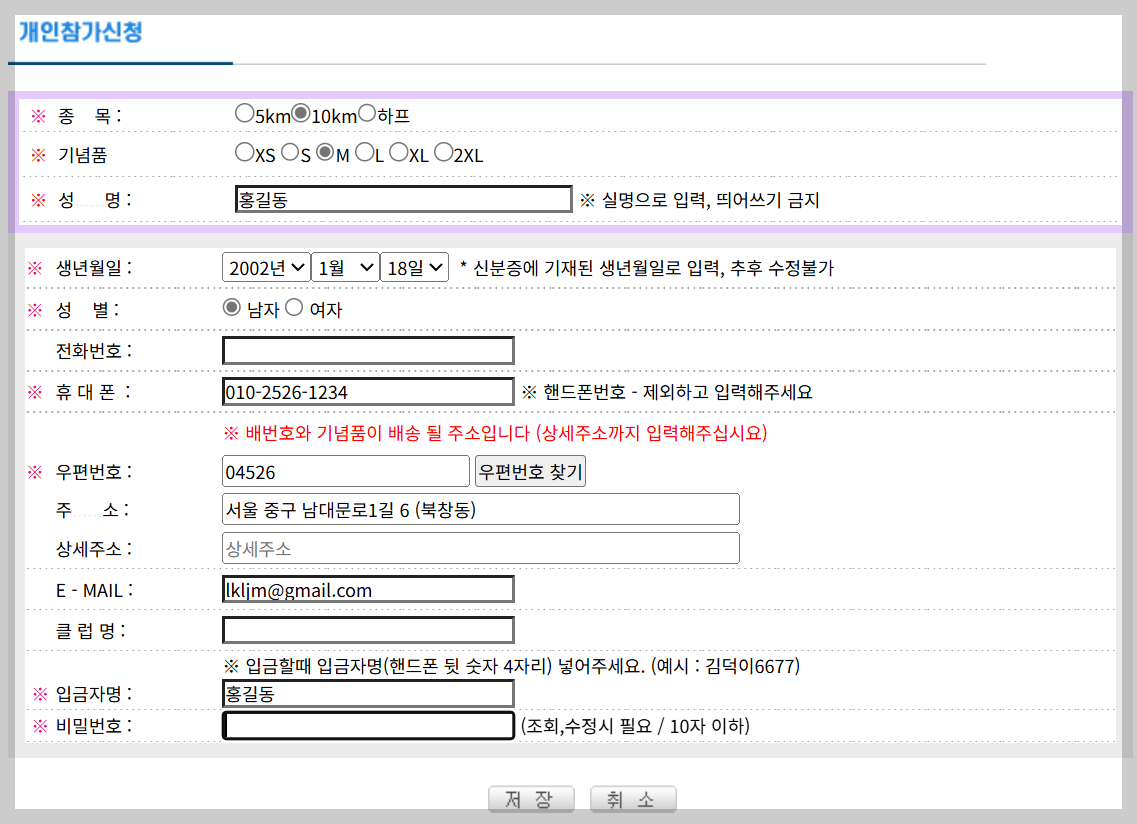This screenshot has width=1137, height=824.
Task: Click the 우편번호 field showing 04526
Action: [346, 471]
